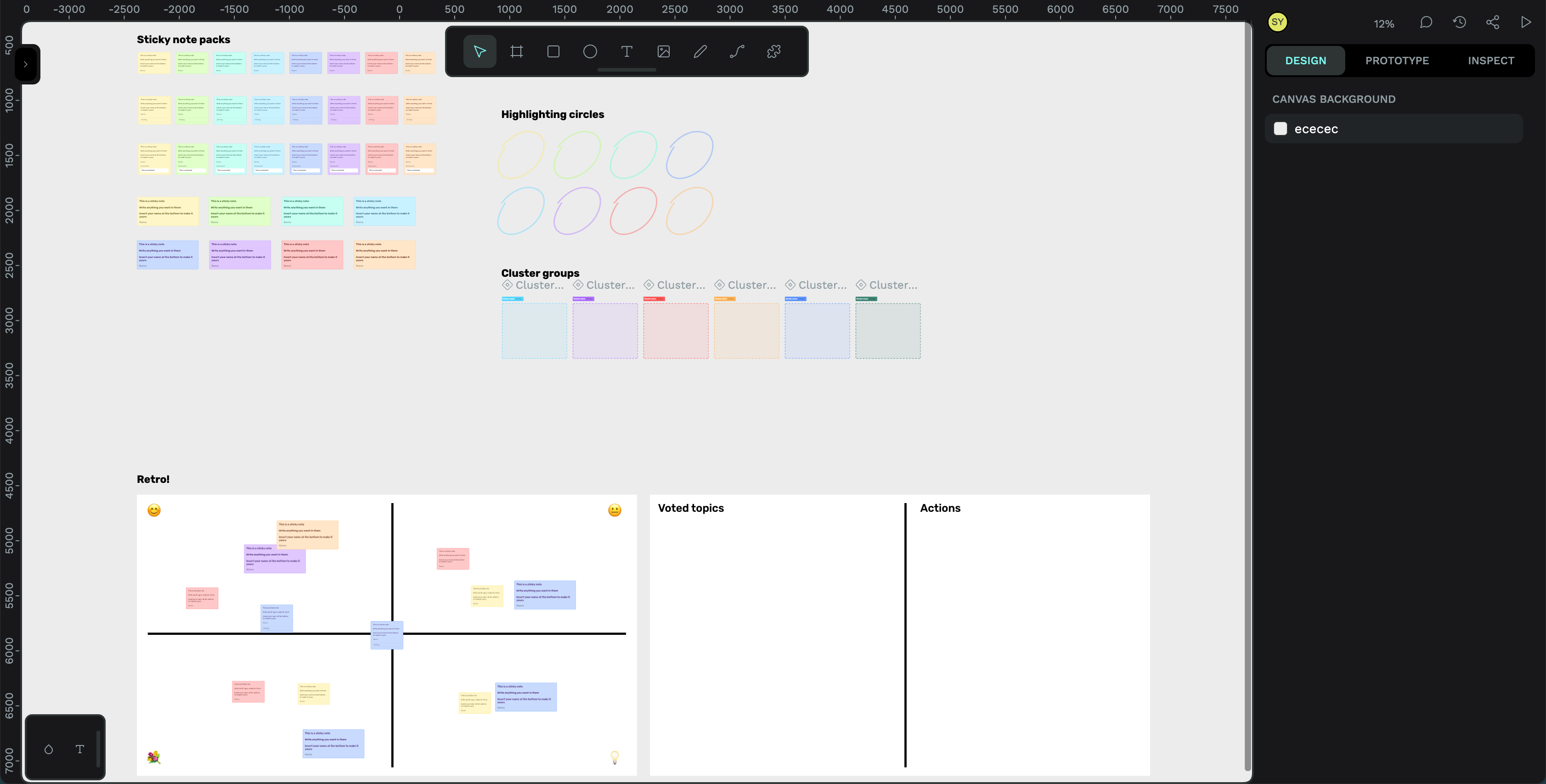The image size is (1546, 784).
Task: Edit the ececec hex color field
Action: 1315,129
